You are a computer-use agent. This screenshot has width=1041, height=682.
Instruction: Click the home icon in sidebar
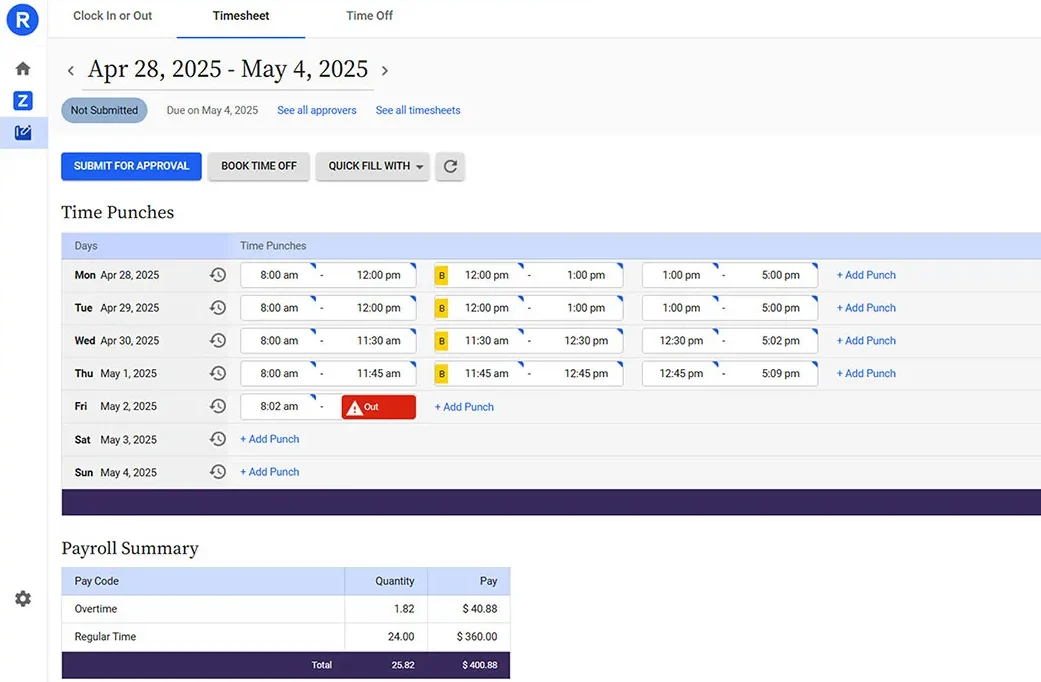pyautogui.click(x=23, y=69)
